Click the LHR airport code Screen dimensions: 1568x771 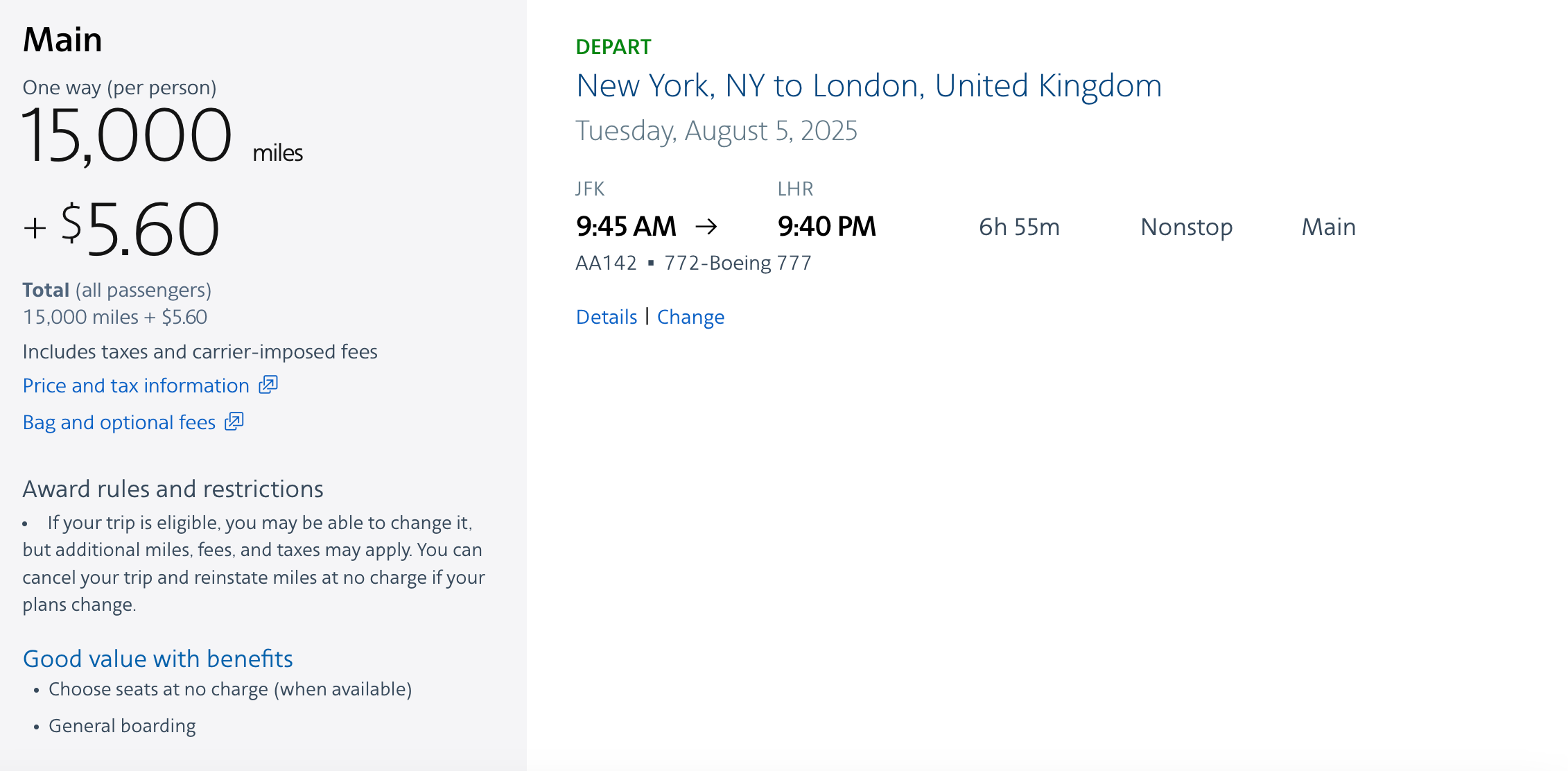pos(795,189)
